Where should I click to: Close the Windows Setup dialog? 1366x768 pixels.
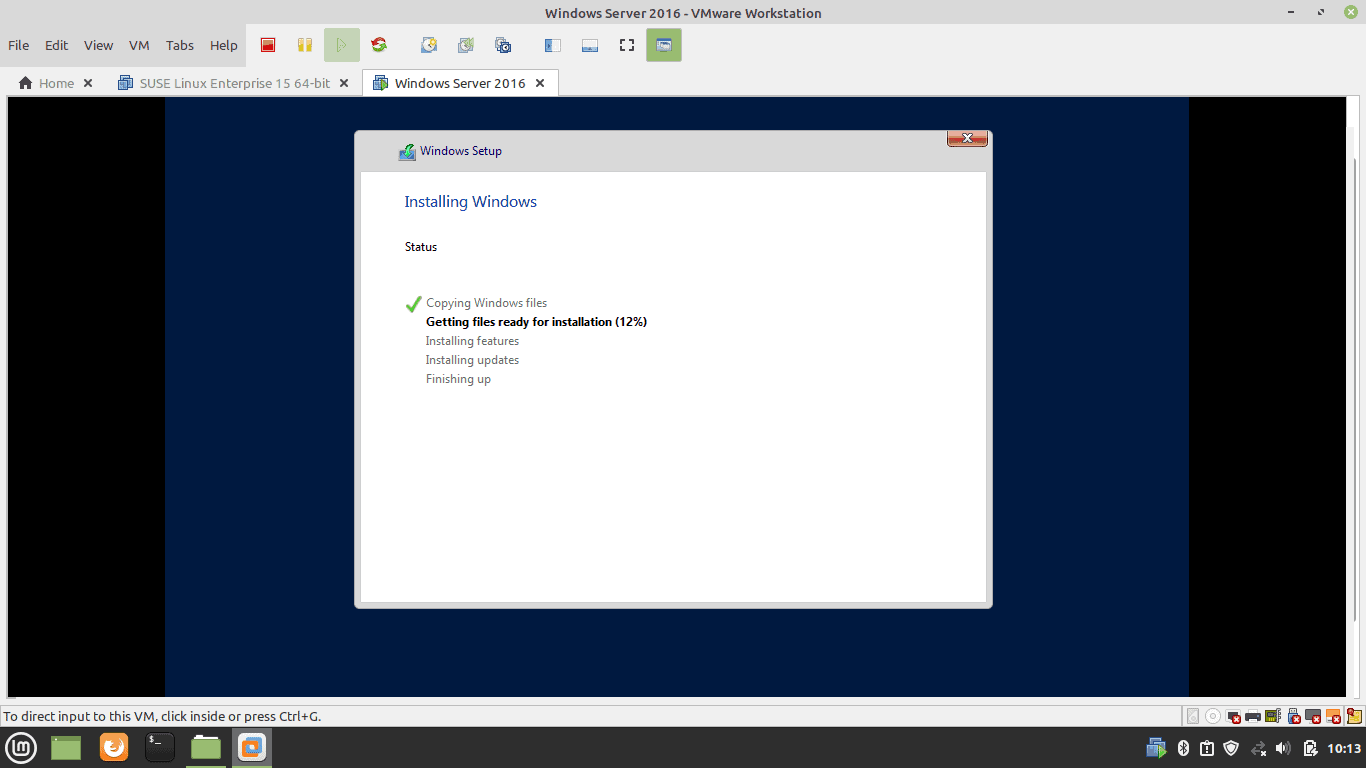[x=967, y=138]
